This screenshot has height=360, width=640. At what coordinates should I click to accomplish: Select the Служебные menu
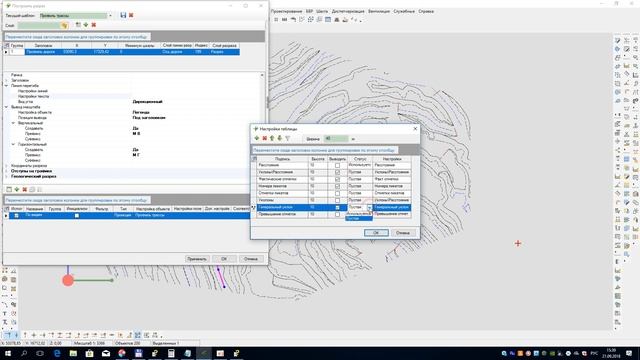[x=404, y=11]
